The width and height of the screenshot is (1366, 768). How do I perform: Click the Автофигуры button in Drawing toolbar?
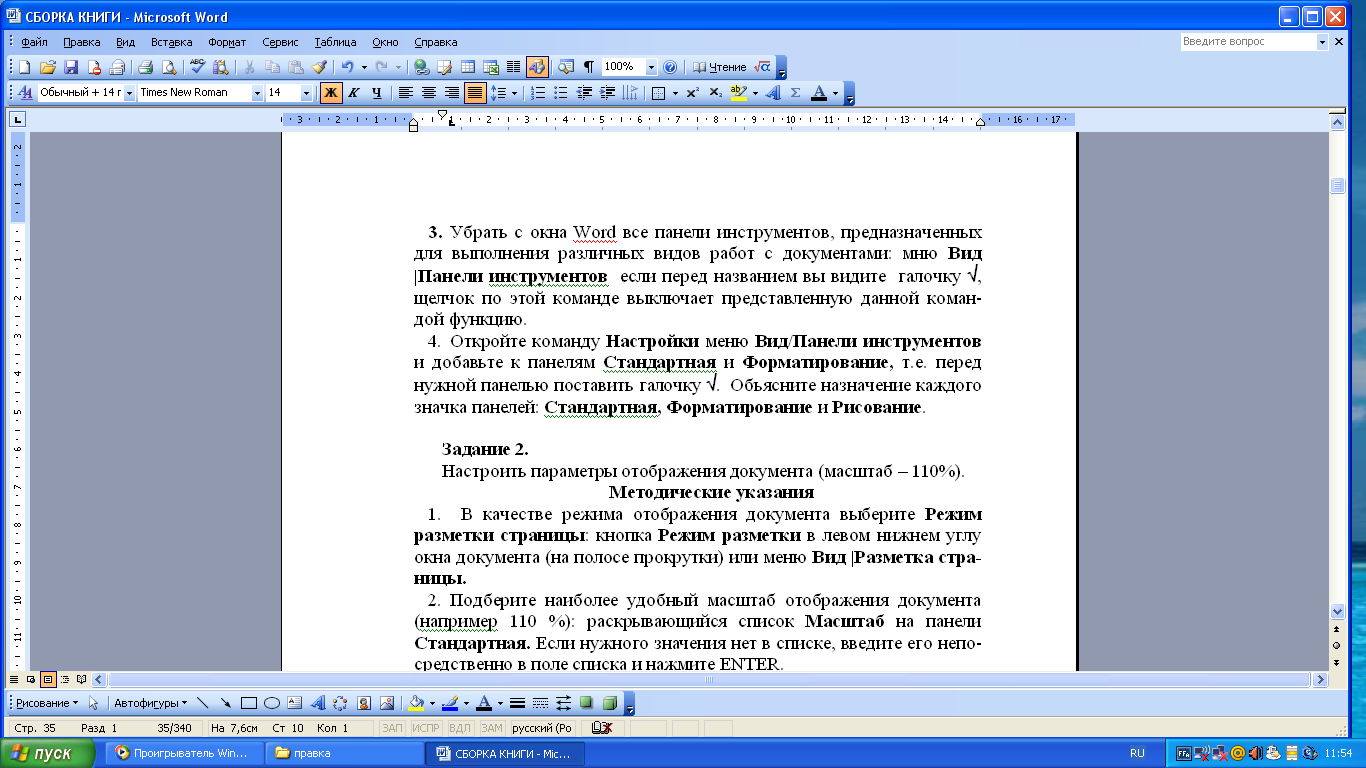(150, 703)
